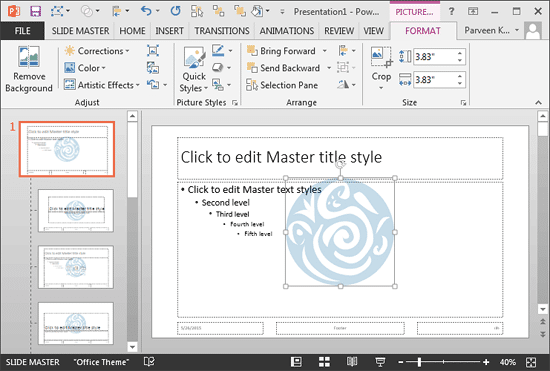550x371 pixels.
Task: Switch to the SLIDE MASTER tab
Action: 80,31
